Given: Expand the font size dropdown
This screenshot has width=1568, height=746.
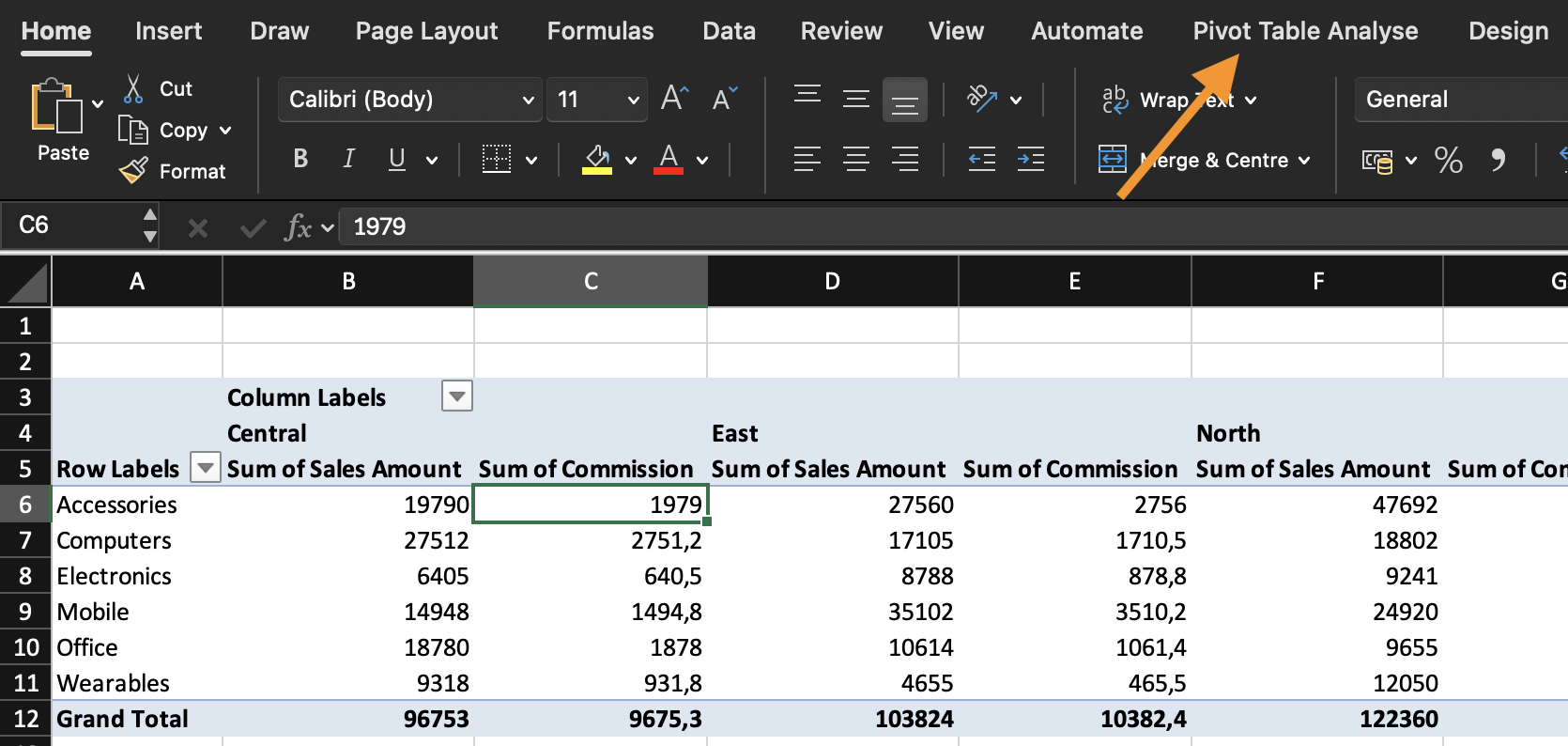Looking at the screenshot, I should coord(633,100).
